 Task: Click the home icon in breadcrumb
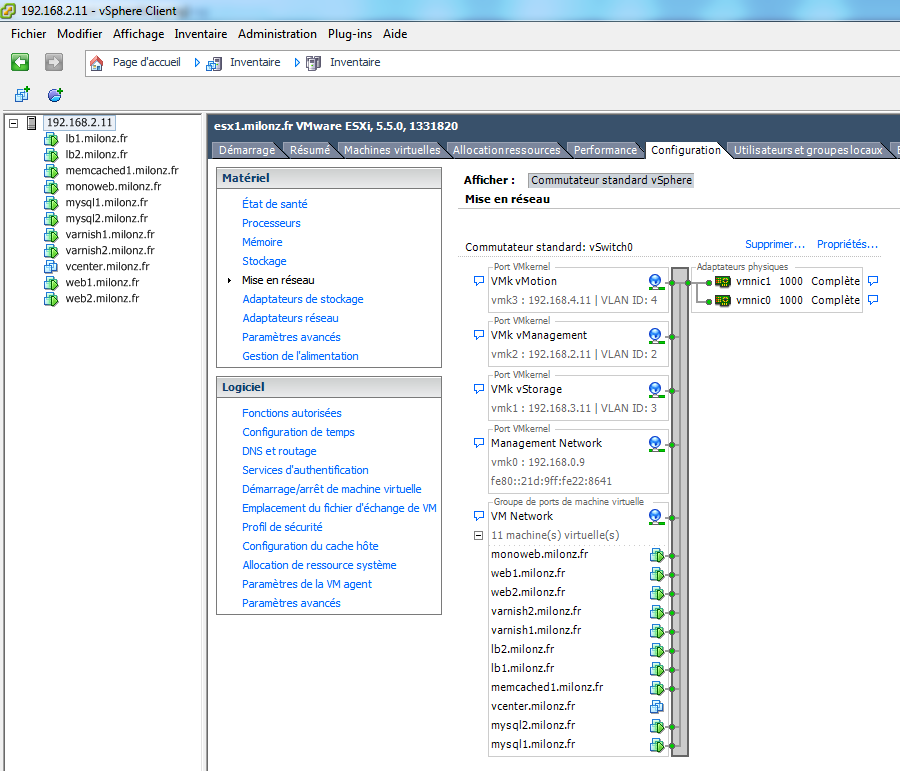(x=96, y=63)
